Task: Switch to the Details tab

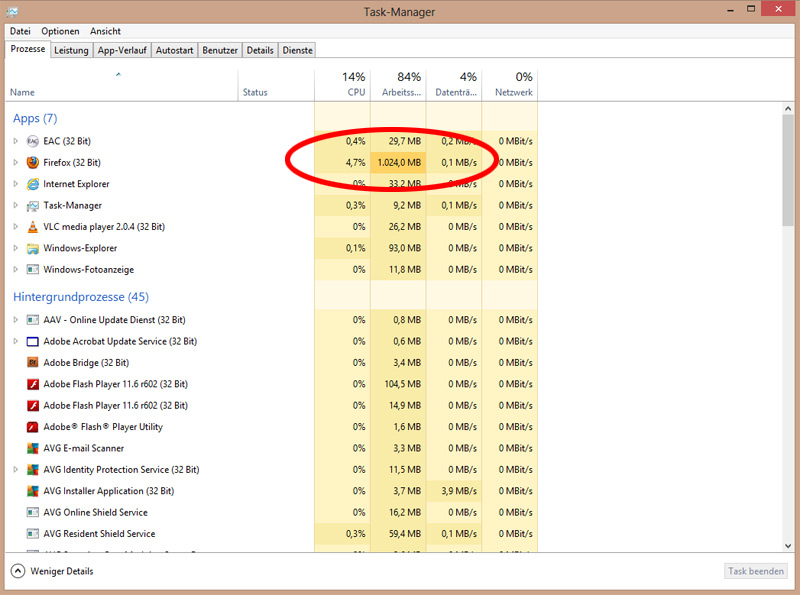Action: pos(260,50)
